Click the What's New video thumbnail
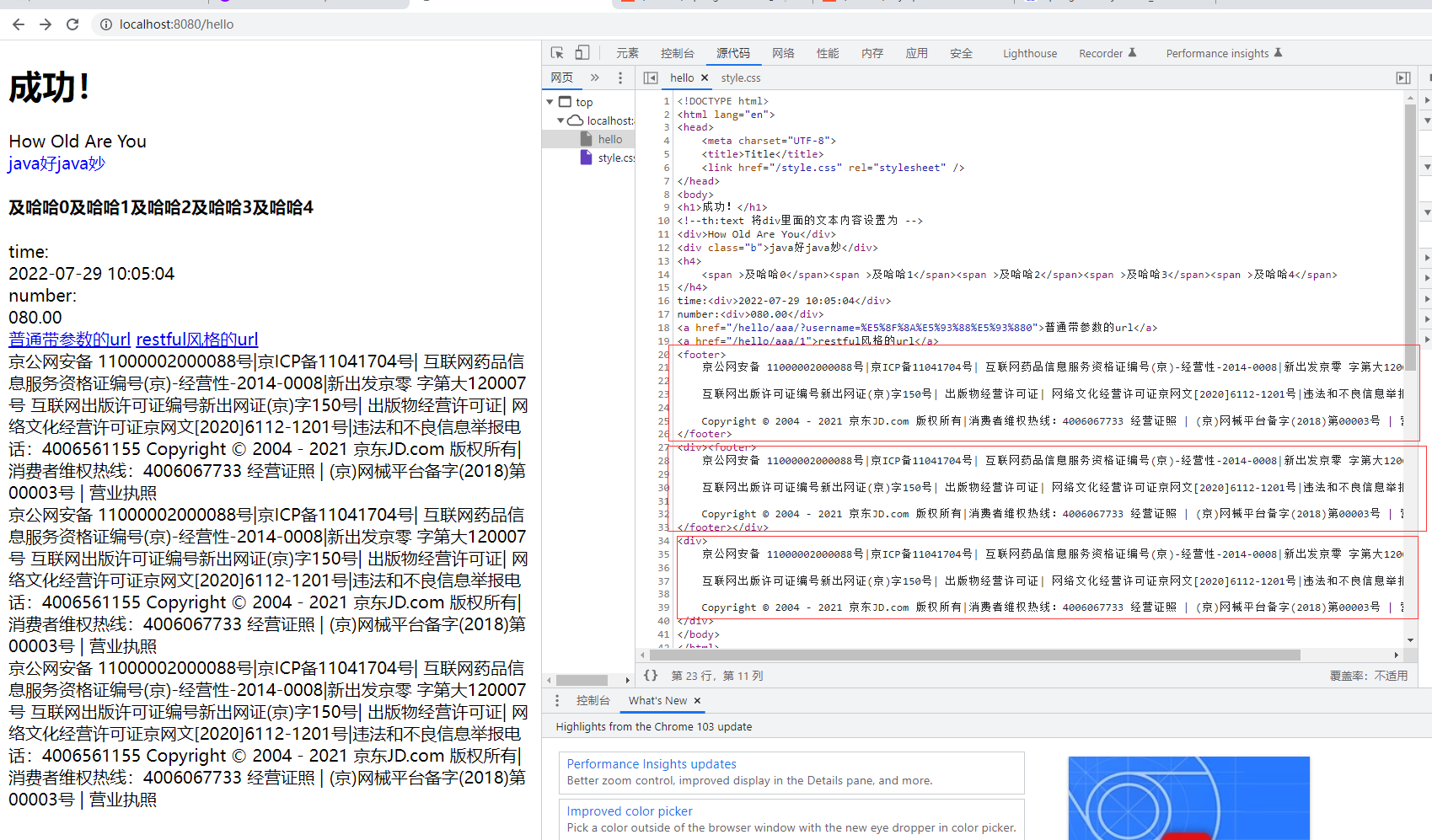 [x=1188, y=798]
